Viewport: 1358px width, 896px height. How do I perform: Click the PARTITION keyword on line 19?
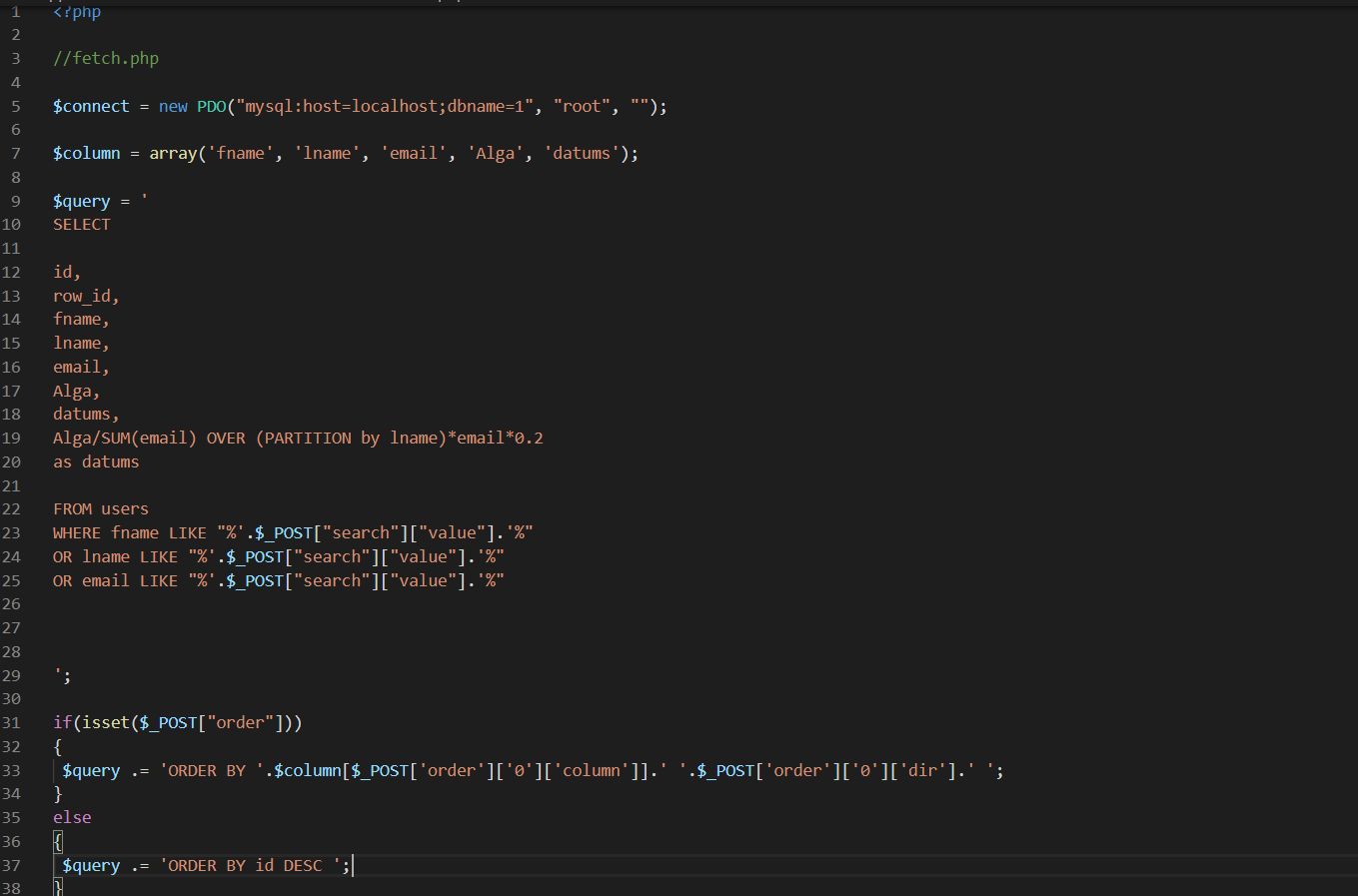click(x=308, y=439)
